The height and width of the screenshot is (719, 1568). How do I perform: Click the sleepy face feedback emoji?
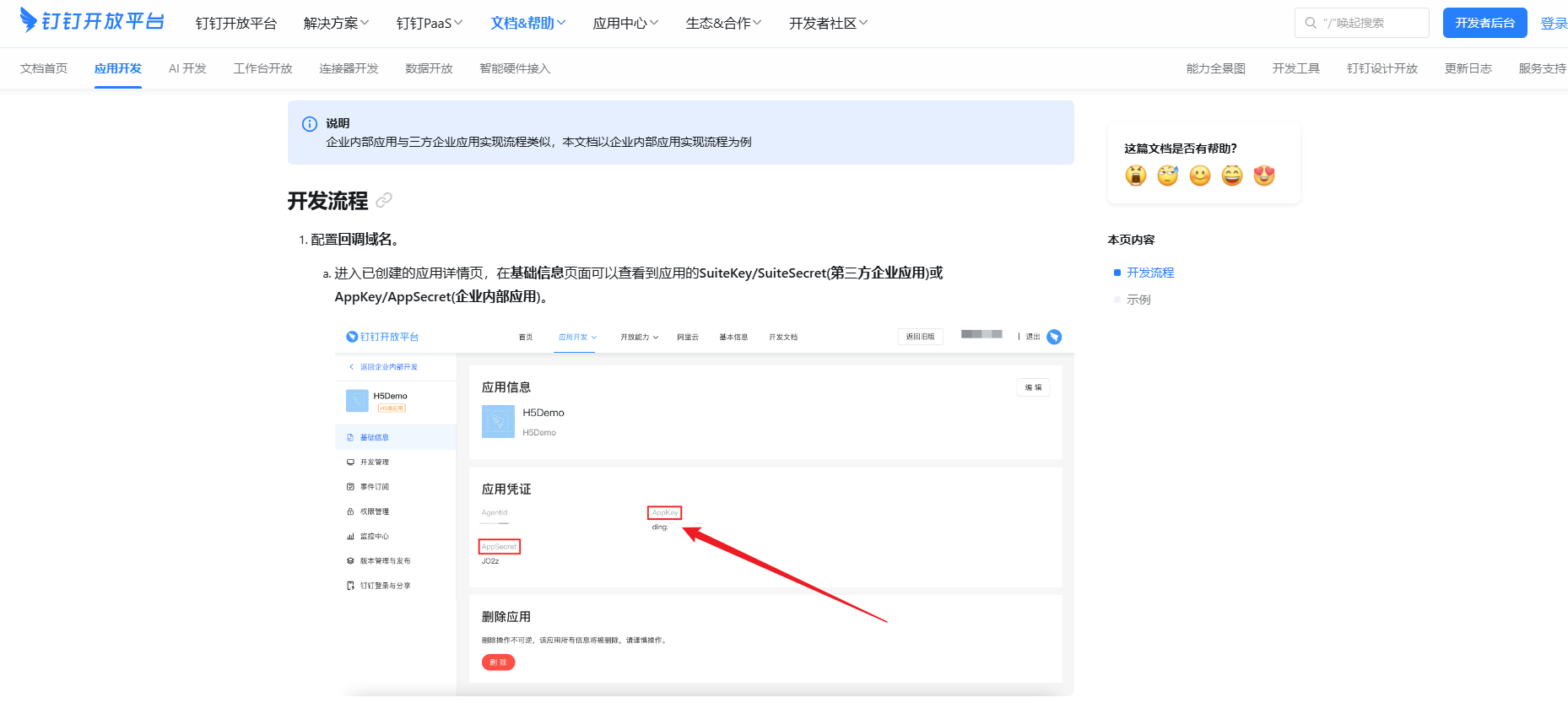pos(1168,176)
